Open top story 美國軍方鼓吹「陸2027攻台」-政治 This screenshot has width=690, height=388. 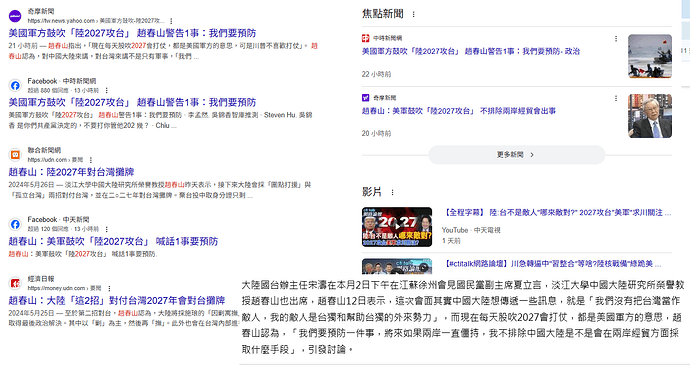click(x=471, y=51)
